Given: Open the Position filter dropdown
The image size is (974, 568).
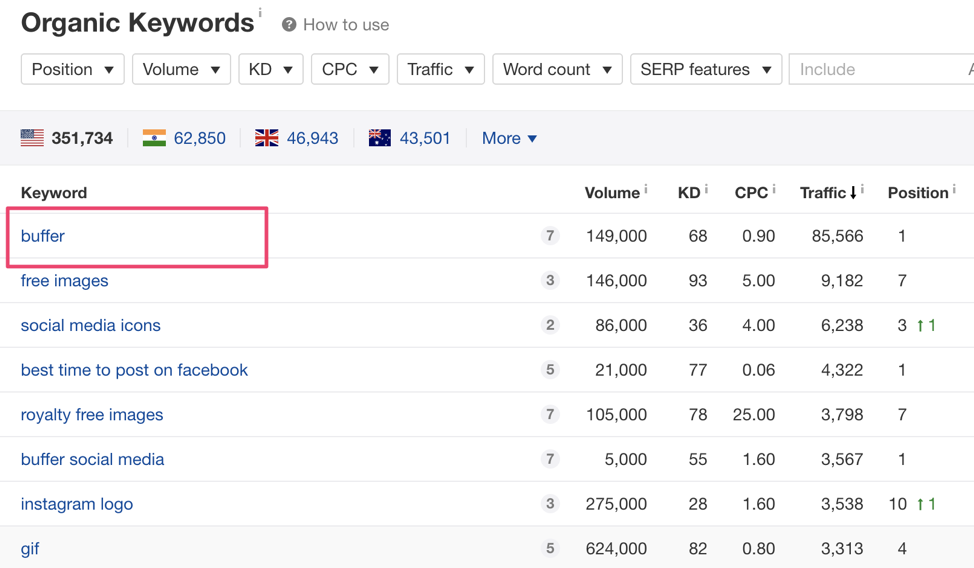Looking at the screenshot, I should coord(73,69).
